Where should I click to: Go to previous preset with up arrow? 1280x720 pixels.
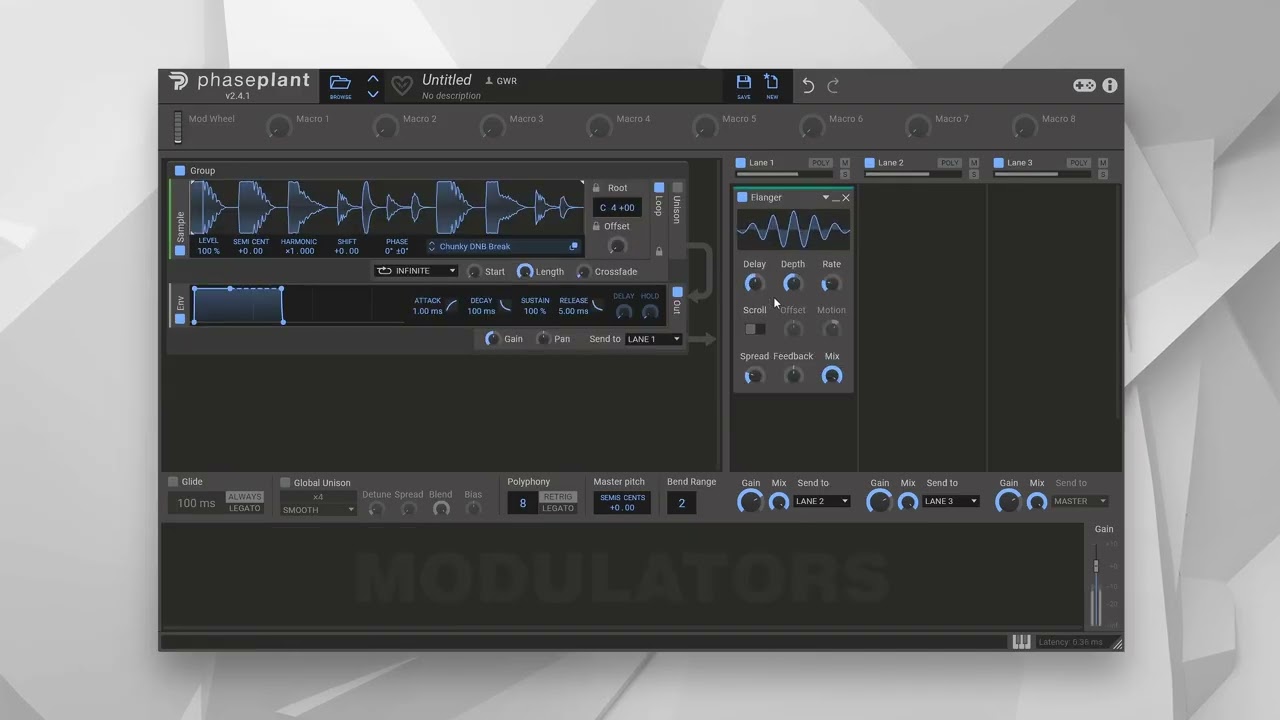click(373, 79)
